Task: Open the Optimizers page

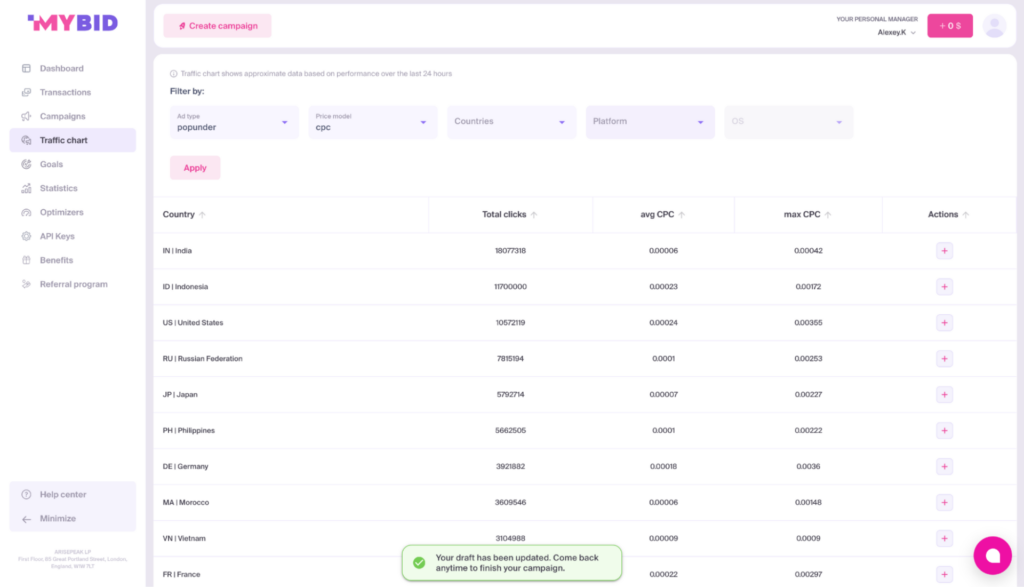Action: click(x=72, y=212)
